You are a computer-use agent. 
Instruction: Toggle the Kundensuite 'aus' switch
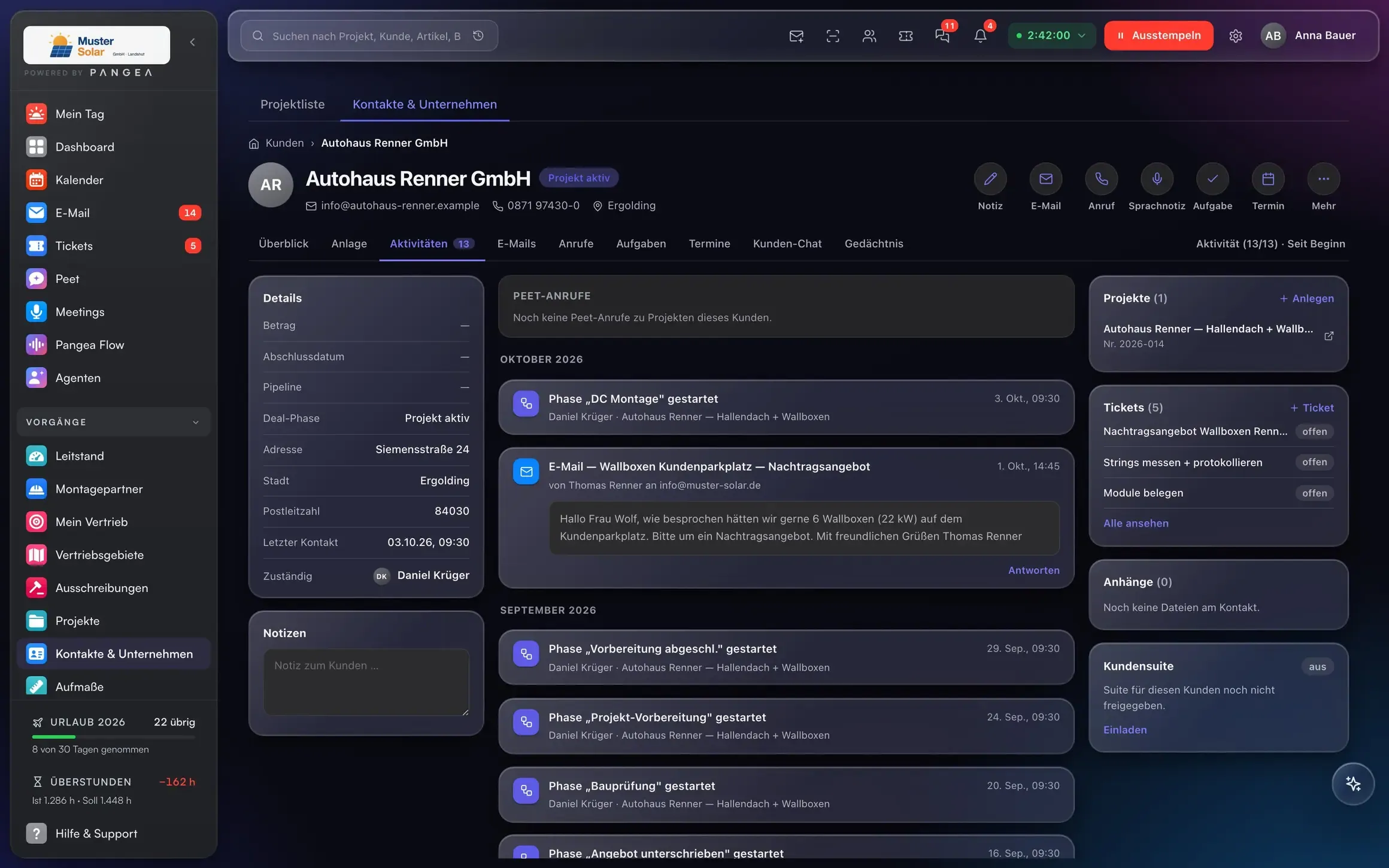[1317, 666]
